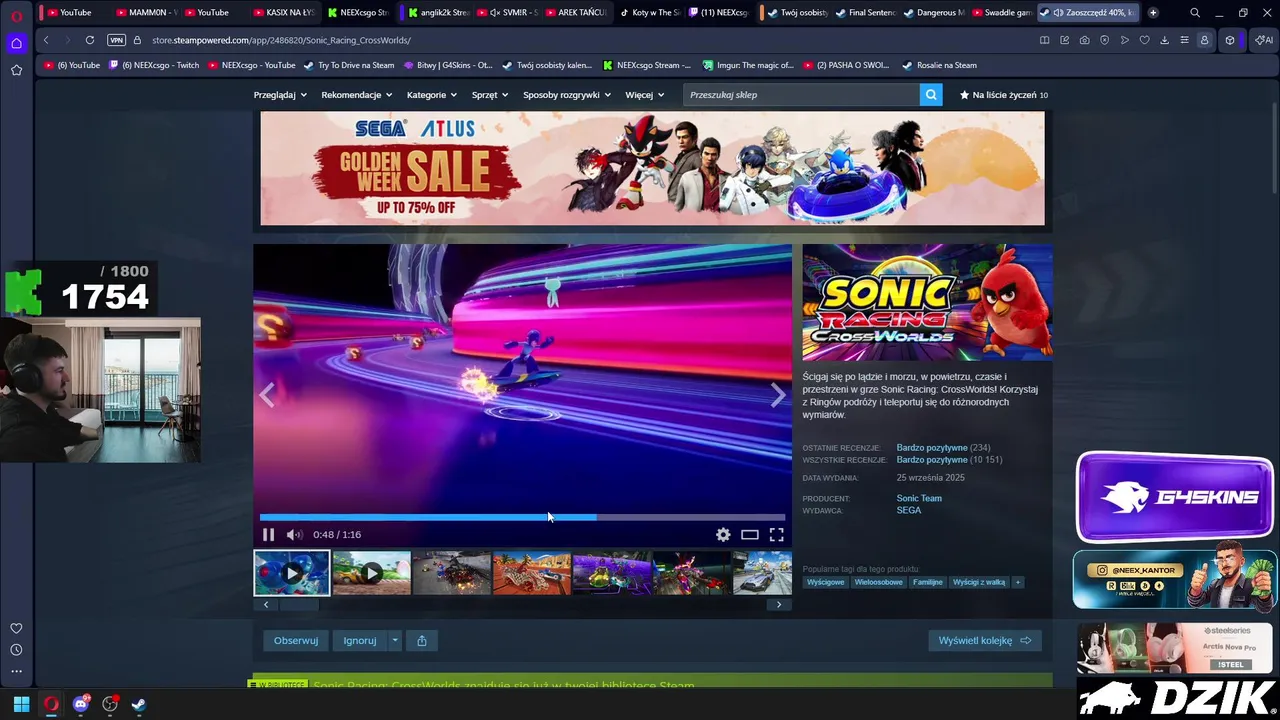
Task: Go back in the browser
Action: pos(46,40)
